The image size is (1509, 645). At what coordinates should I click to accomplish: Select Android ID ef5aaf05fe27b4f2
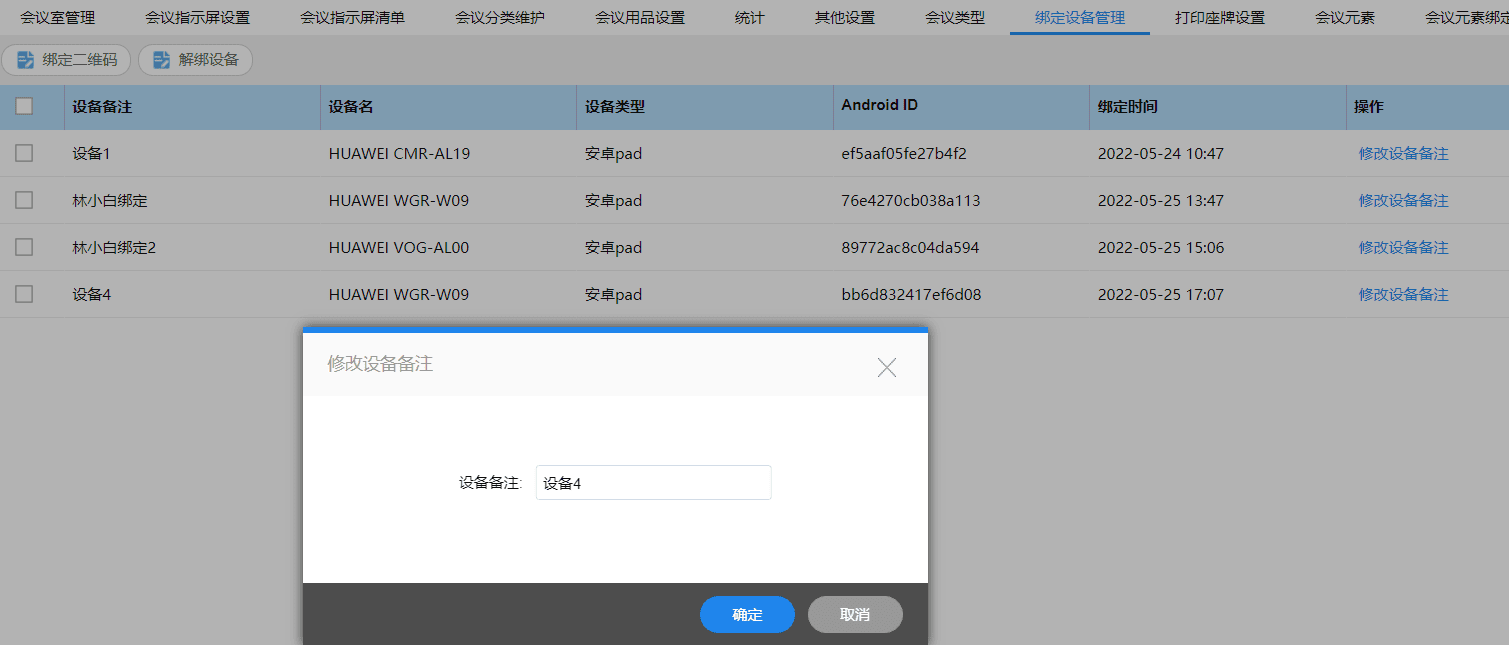pos(904,154)
